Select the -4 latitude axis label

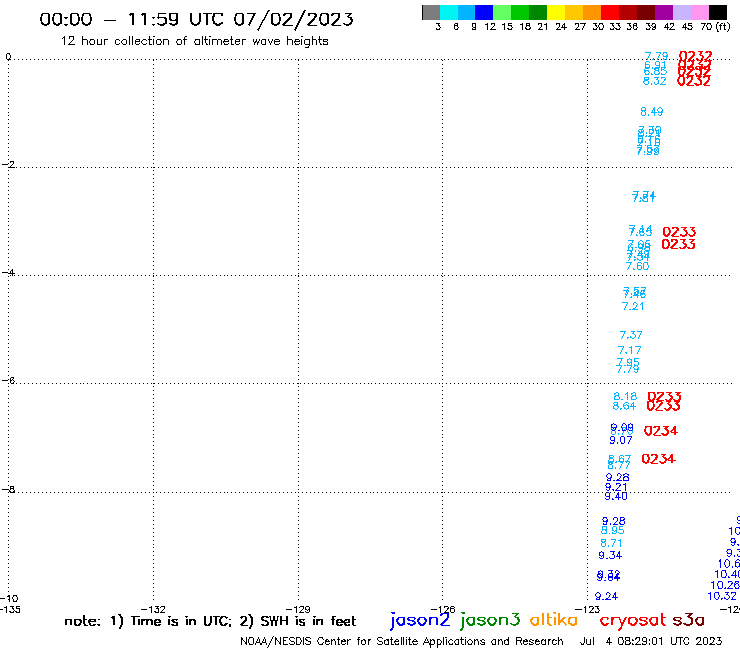(x=8, y=272)
